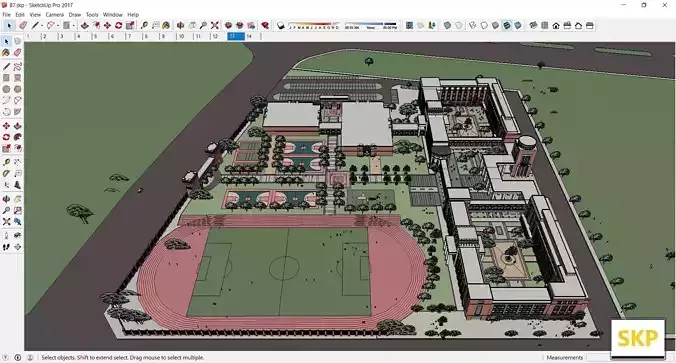
Task: Choose the Offset tool in left toolbar
Action: [x=17, y=148]
